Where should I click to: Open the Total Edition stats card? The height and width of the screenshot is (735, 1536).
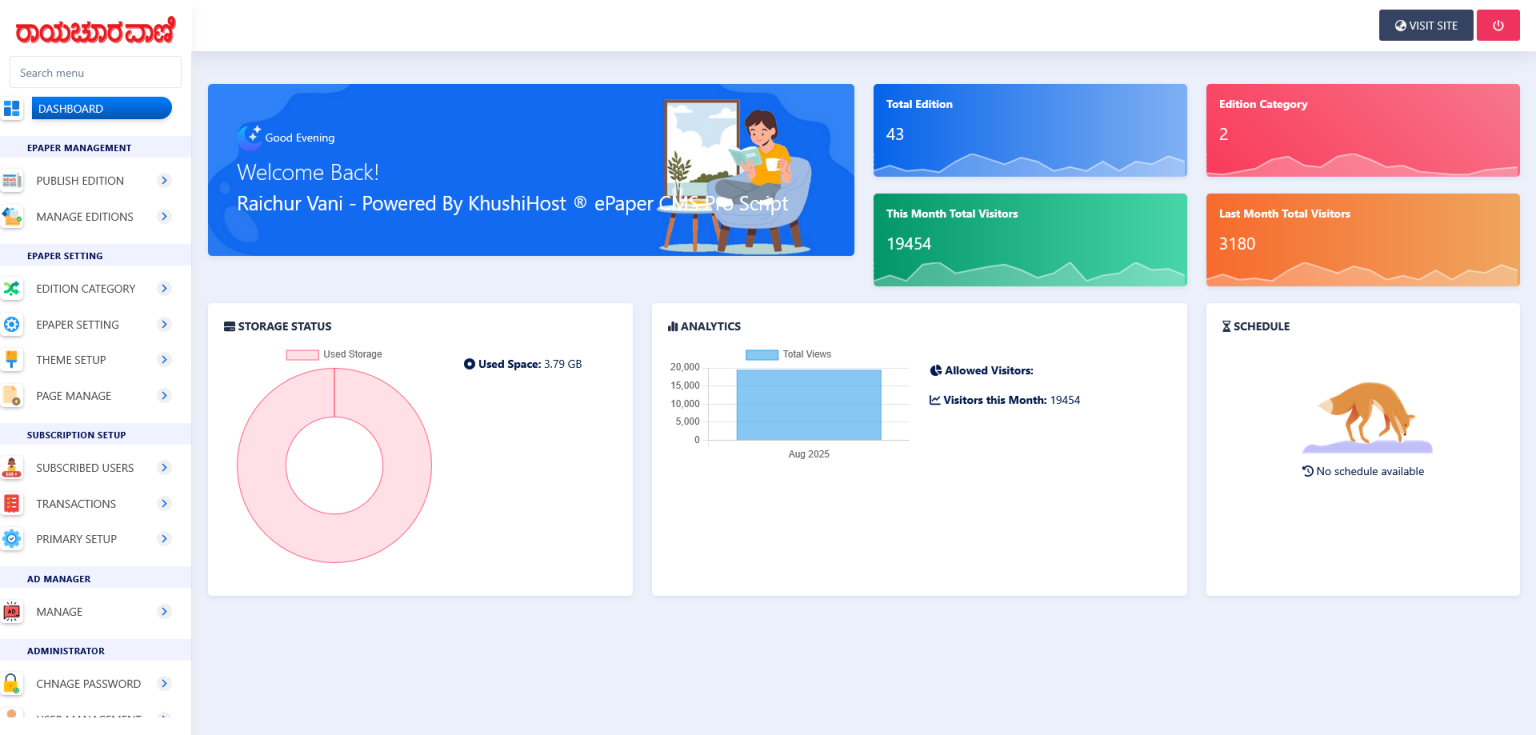(1029, 130)
